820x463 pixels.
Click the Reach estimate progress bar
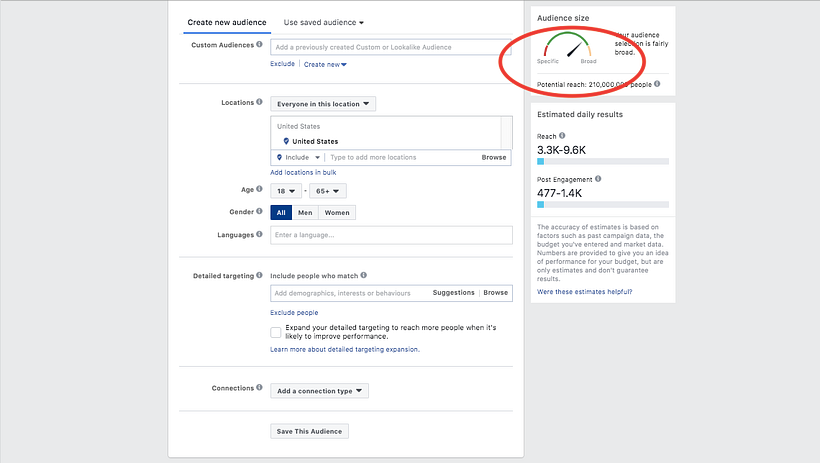click(602, 162)
